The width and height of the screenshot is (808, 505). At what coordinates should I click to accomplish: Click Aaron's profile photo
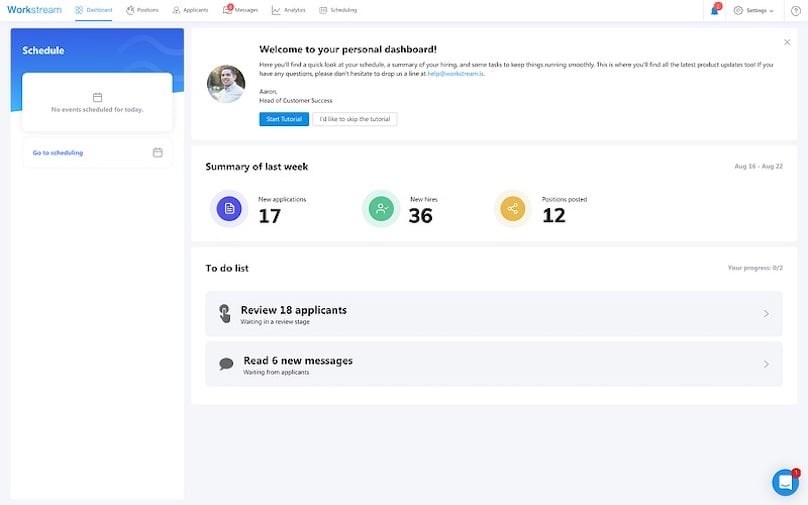226,84
